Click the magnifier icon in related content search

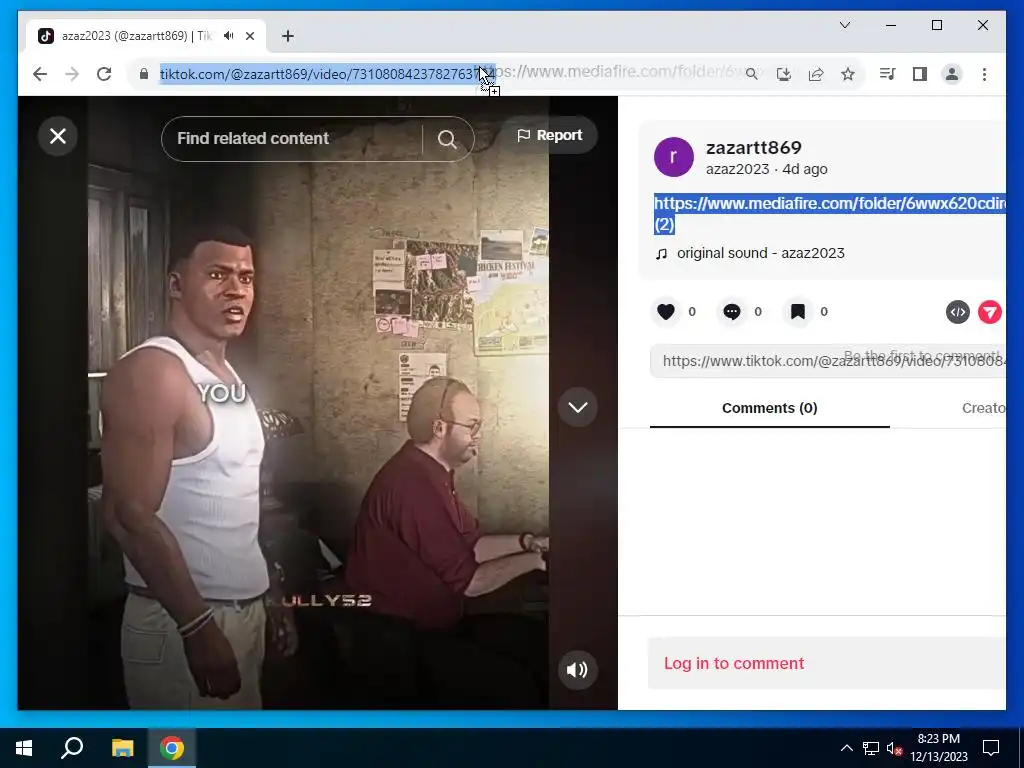[x=447, y=138]
